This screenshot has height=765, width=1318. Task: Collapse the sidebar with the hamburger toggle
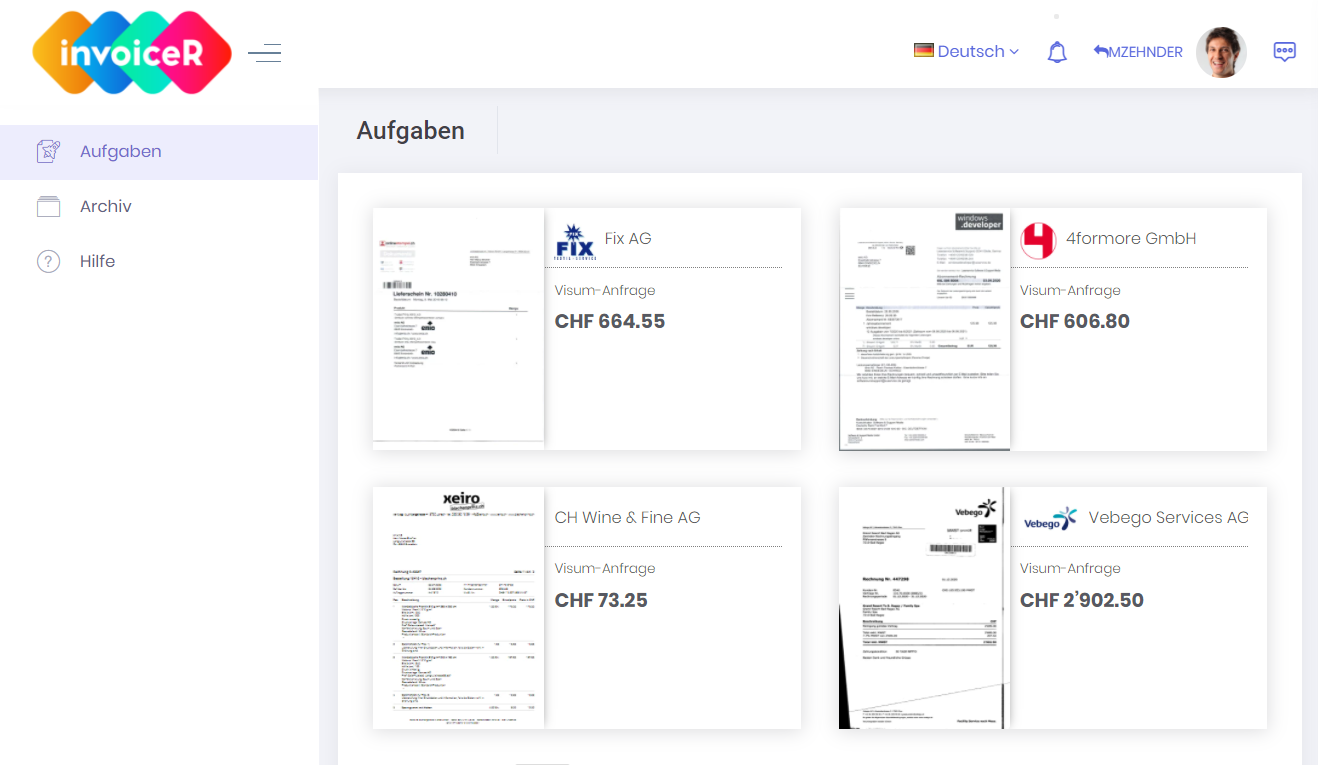(x=264, y=52)
